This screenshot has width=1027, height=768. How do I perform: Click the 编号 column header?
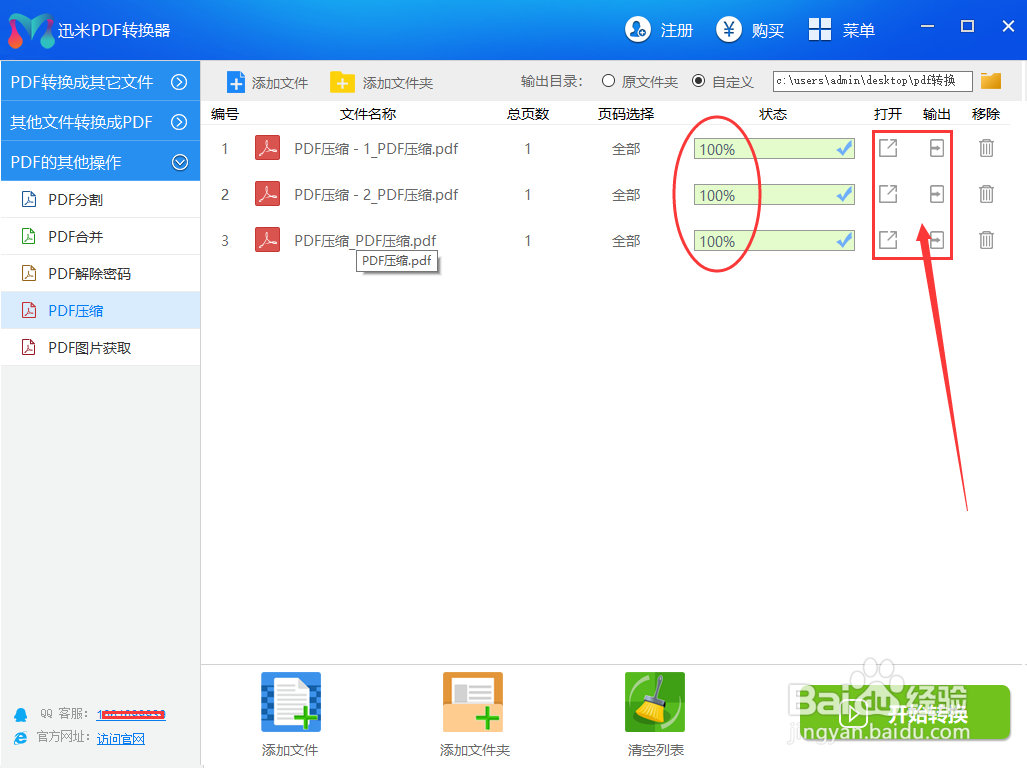point(225,114)
